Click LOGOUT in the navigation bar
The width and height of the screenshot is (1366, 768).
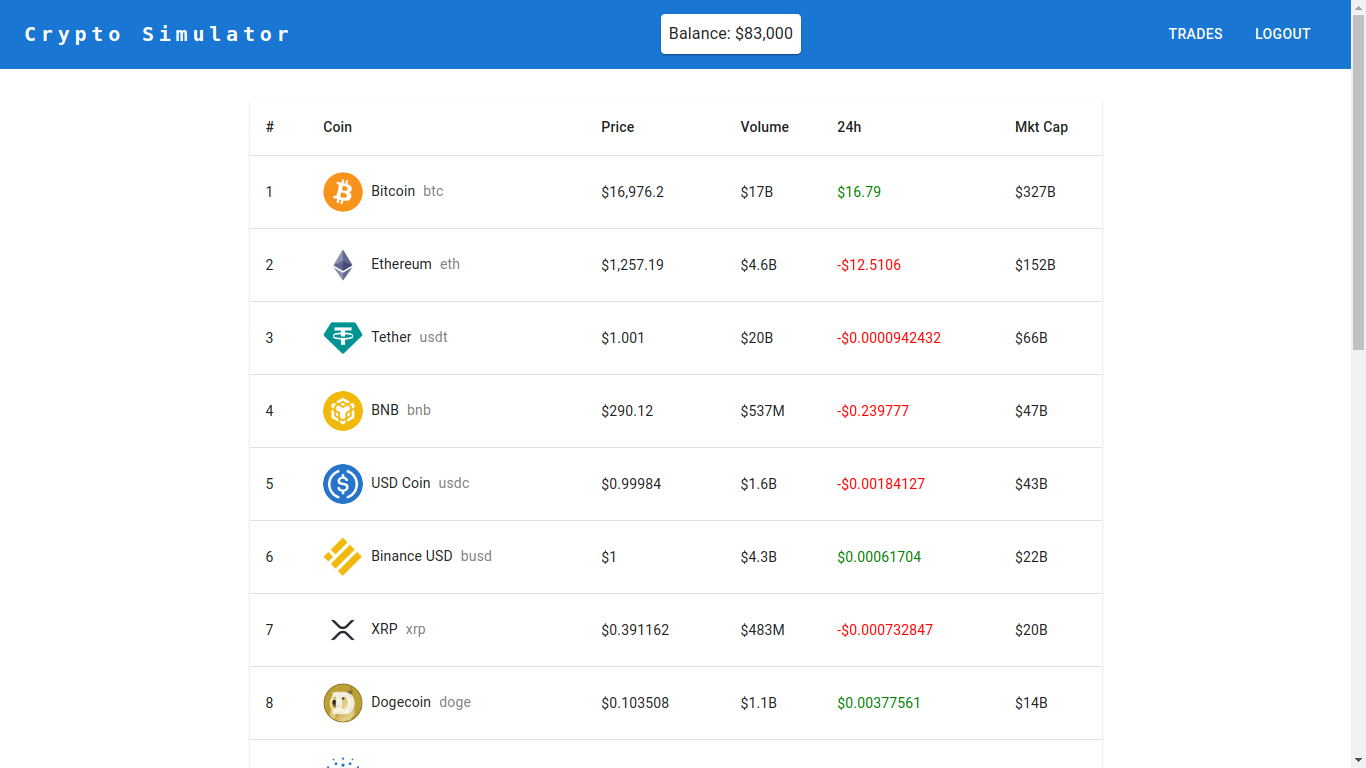click(1282, 33)
